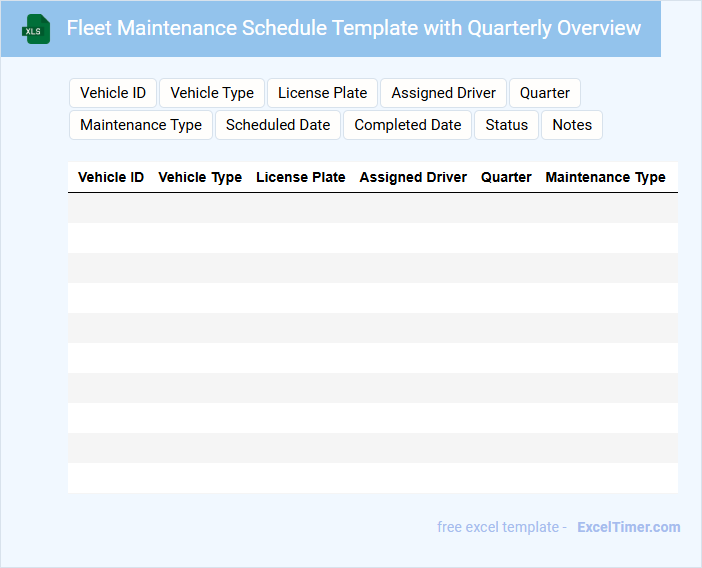This screenshot has width=702, height=568.
Task: Click the first empty table row
Action: tap(372, 208)
